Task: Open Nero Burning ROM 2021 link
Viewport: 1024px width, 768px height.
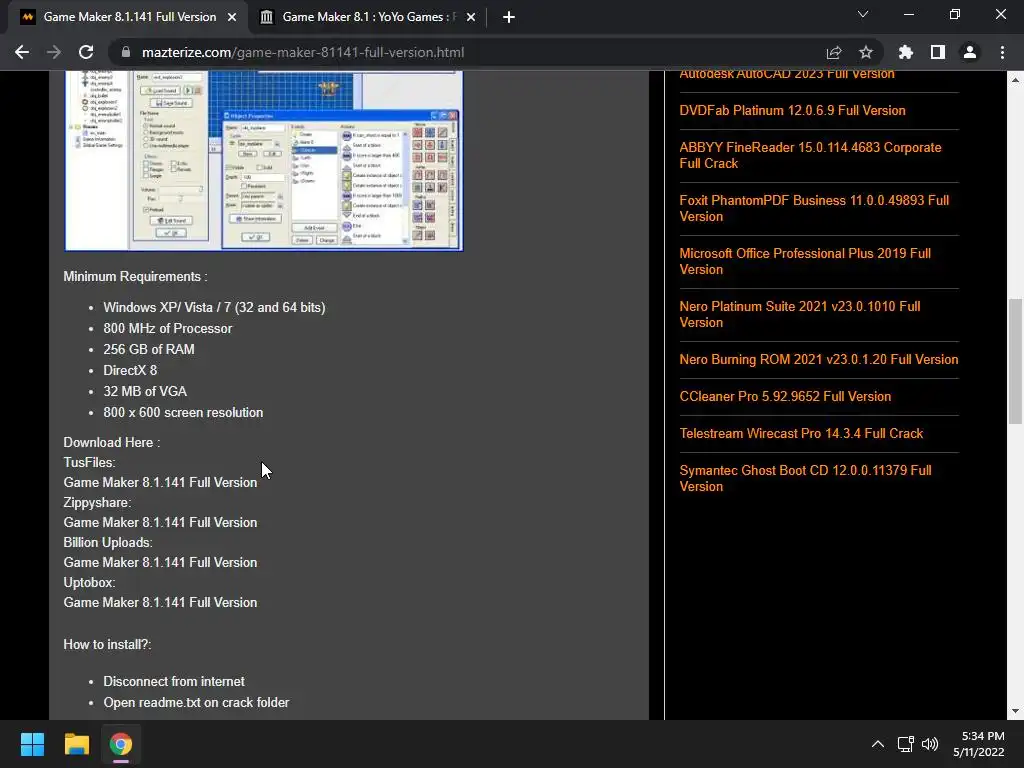Action: (819, 359)
